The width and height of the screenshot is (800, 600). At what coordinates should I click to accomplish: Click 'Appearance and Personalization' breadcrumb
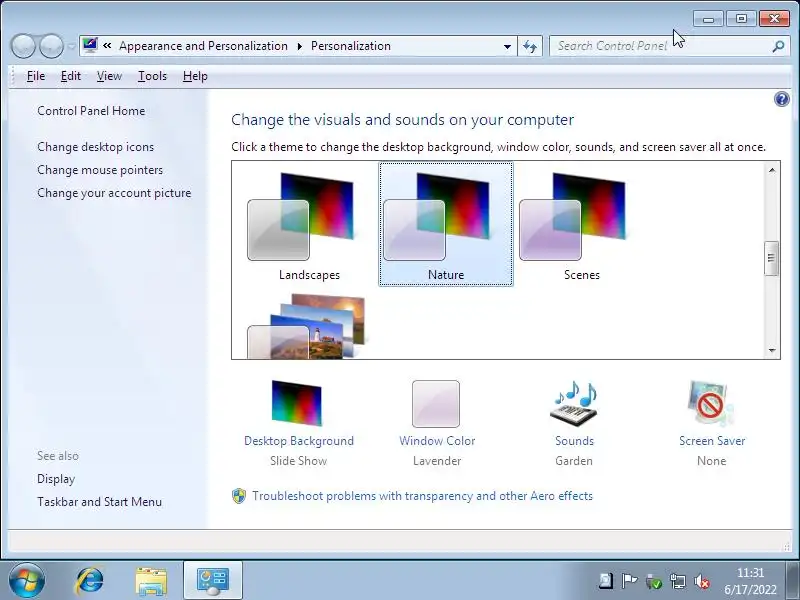tap(204, 46)
